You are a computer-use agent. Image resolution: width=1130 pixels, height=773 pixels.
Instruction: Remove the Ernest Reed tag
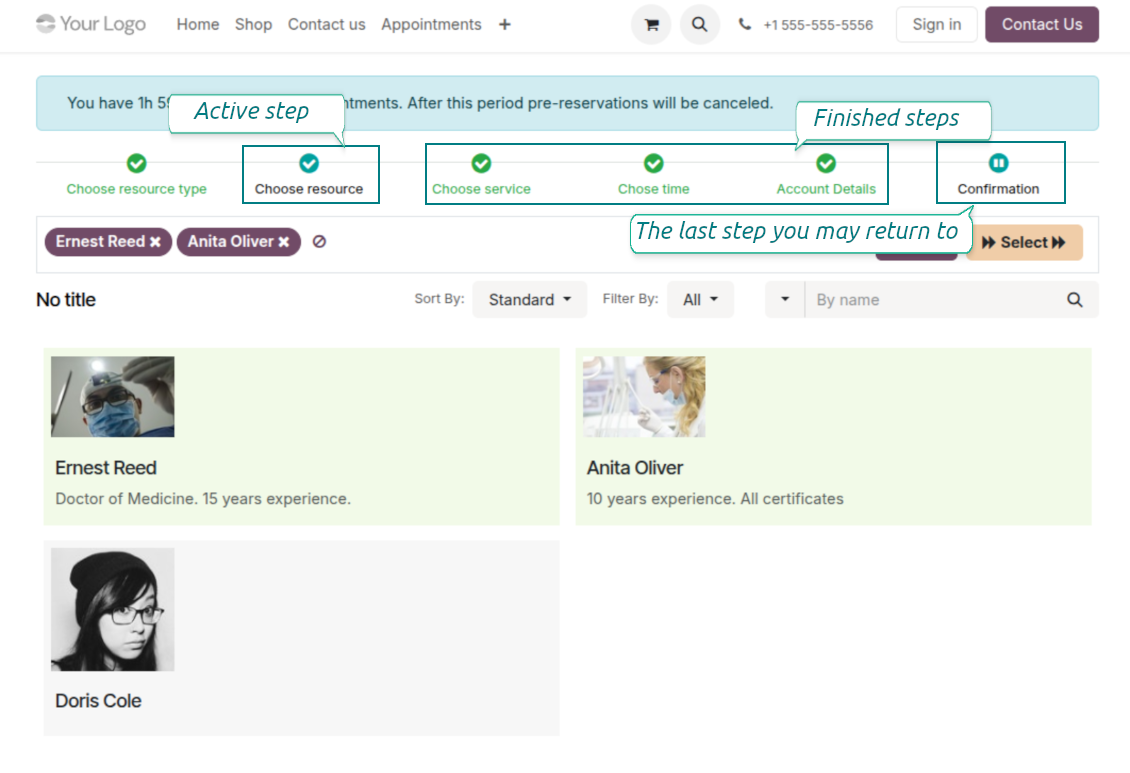point(155,242)
